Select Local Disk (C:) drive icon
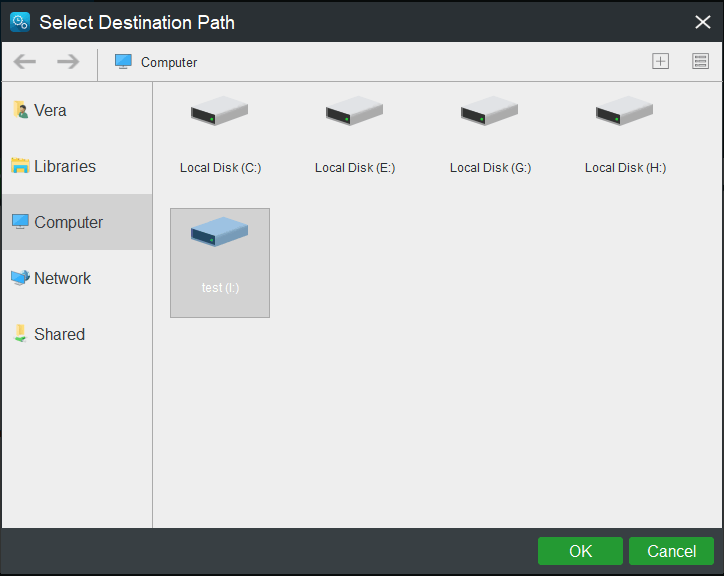This screenshot has height=576, width=724. pos(219,111)
